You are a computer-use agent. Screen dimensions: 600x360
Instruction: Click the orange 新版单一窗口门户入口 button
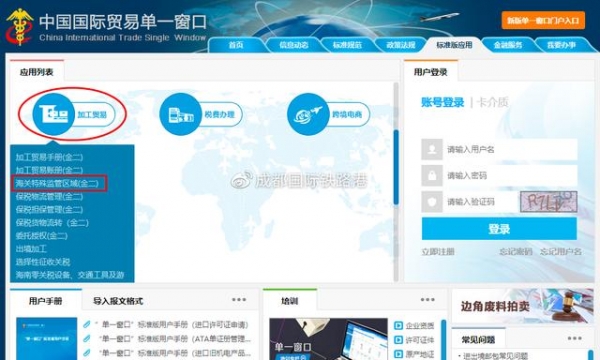[x=543, y=20]
